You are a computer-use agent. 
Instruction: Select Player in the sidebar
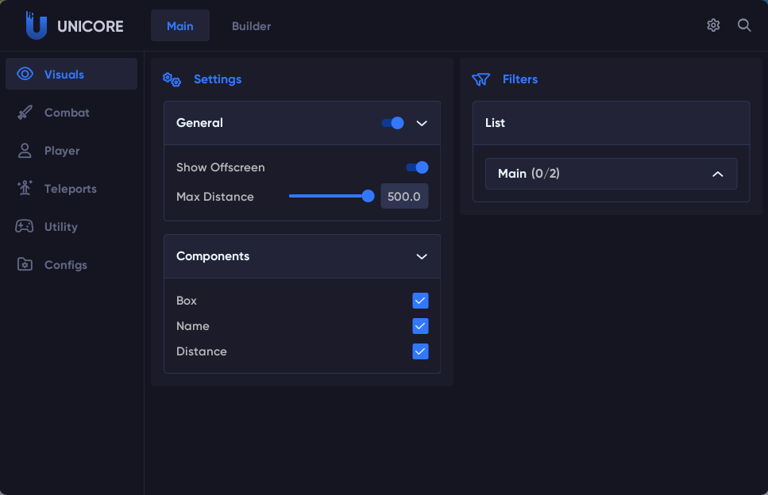click(x=72, y=150)
